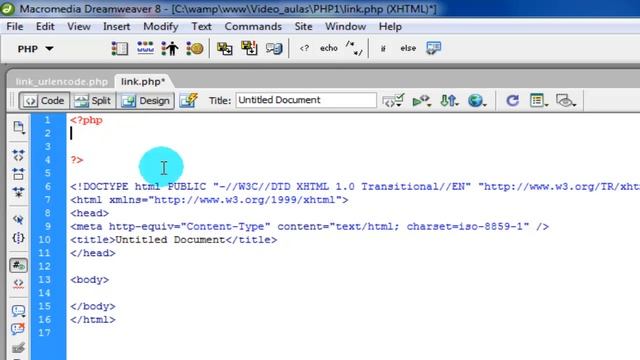640x360 pixels.
Task: Expand All in coding toolbar
Action: point(18,192)
